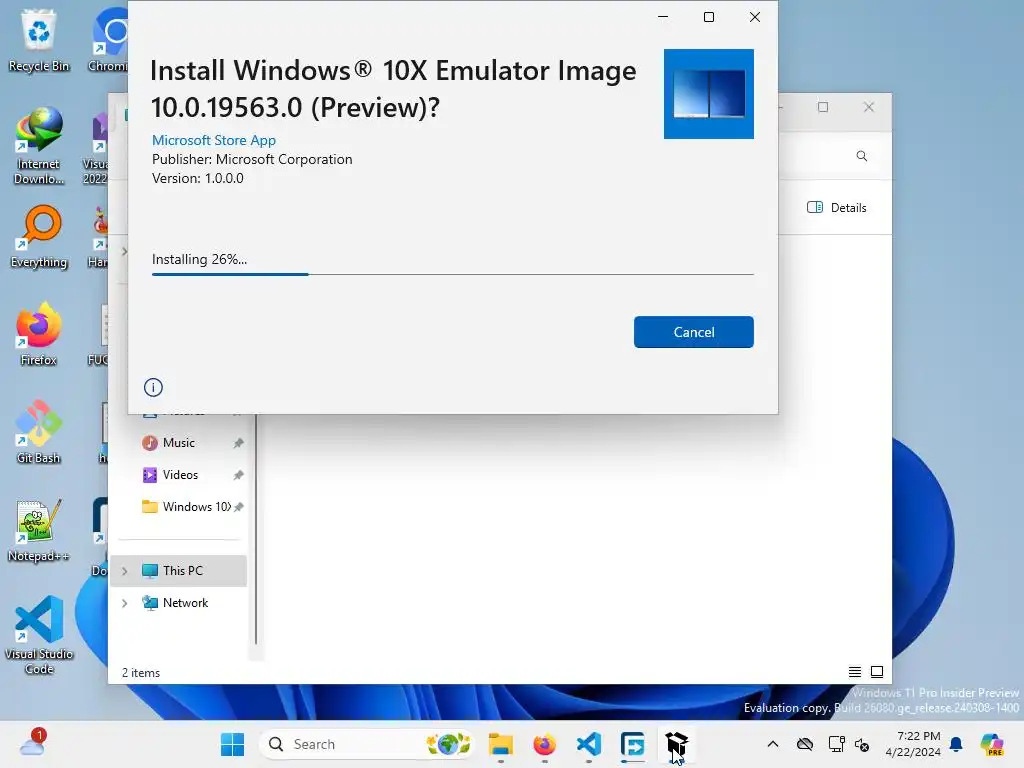Select Network in navigation pane
This screenshot has height=768, width=1024.
point(178,603)
